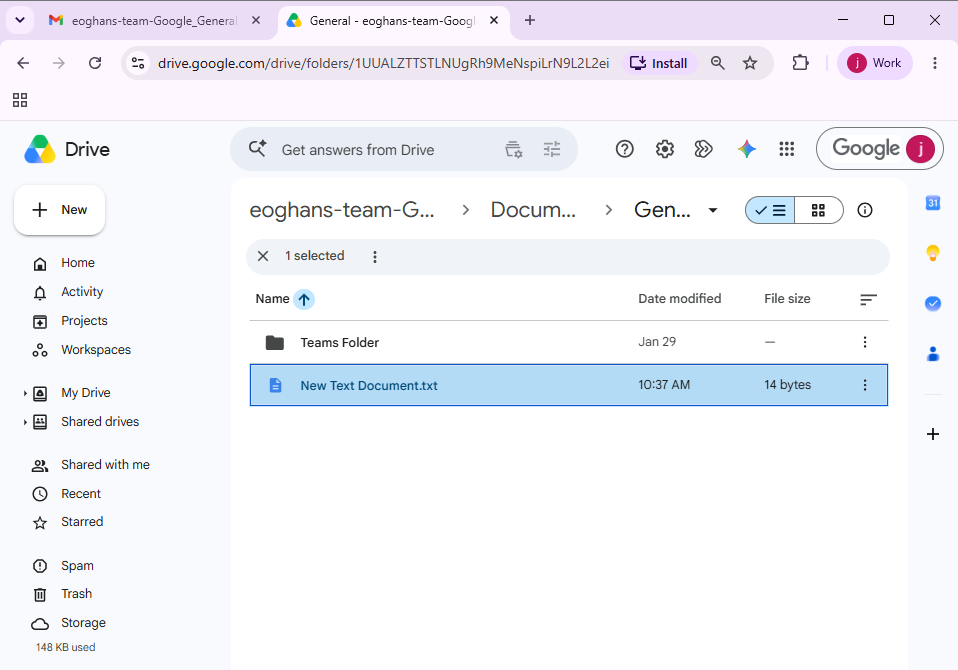Go back to previous page
Viewport: 958px width, 670px height.
click(x=23, y=63)
